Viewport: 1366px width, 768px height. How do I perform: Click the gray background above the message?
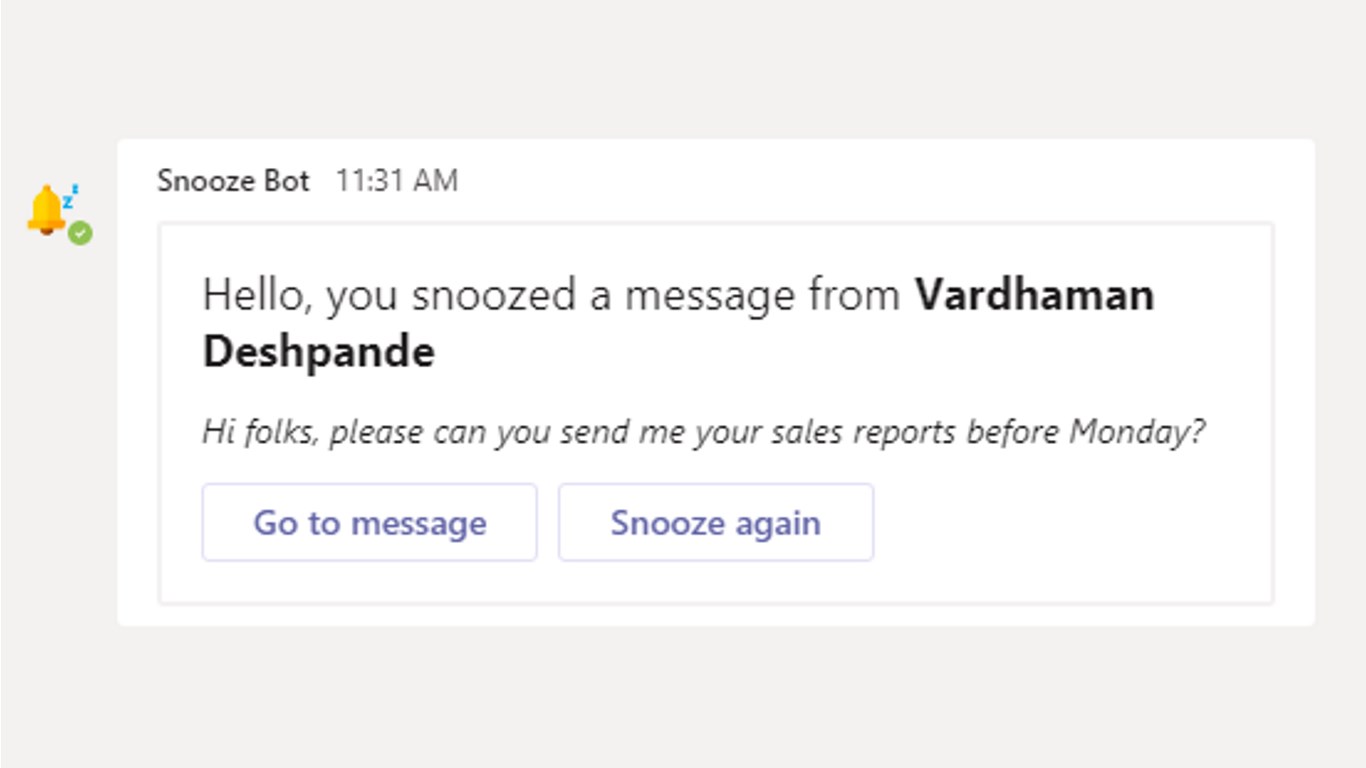[x=683, y=68]
